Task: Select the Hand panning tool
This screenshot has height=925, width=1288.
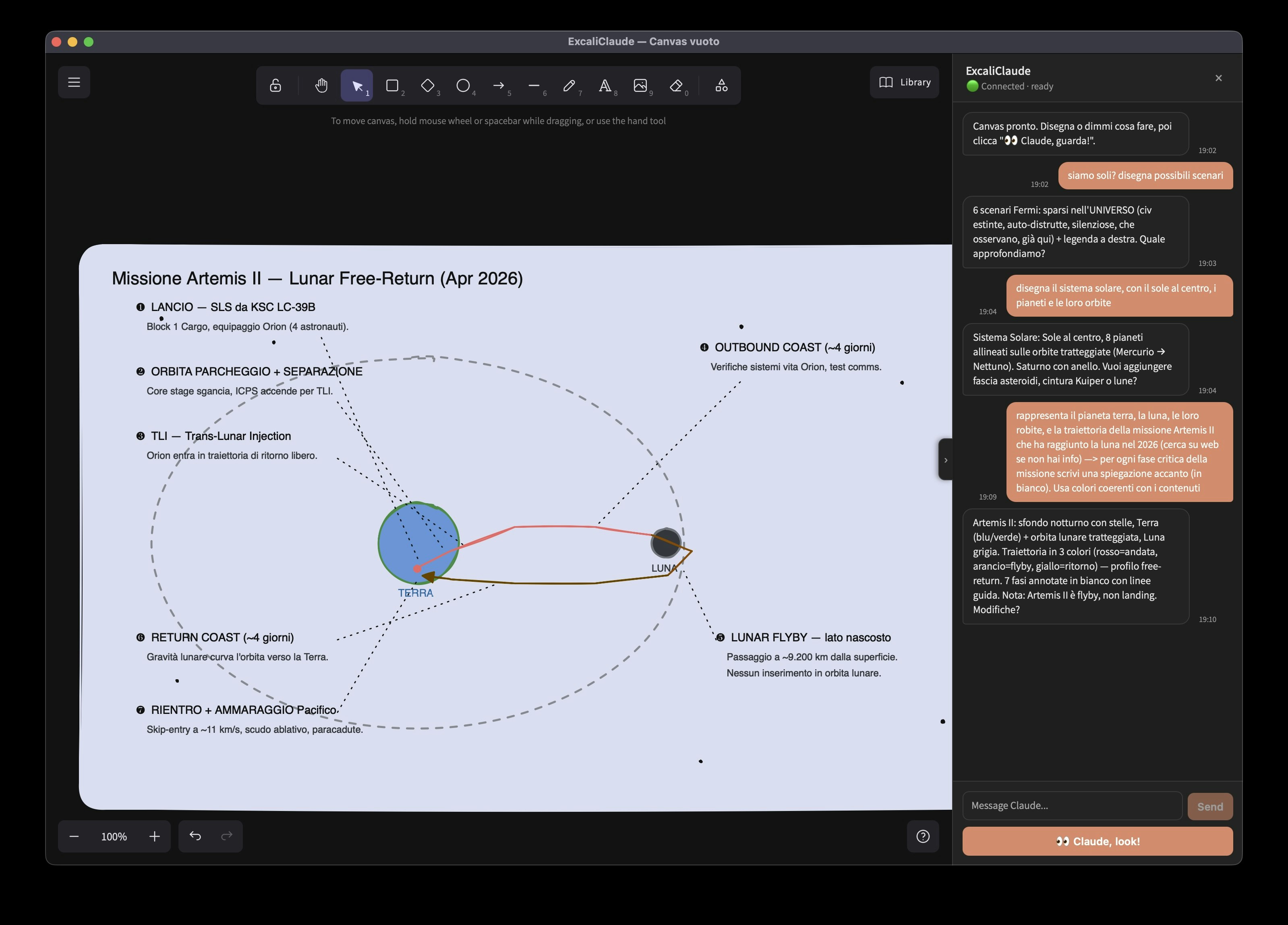Action: tap(321, 85)
